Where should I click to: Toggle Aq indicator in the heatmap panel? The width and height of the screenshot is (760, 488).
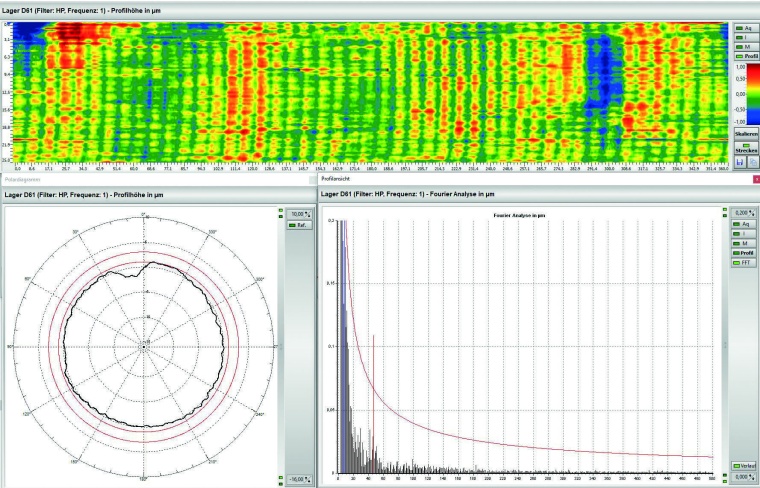click(744, 28)
